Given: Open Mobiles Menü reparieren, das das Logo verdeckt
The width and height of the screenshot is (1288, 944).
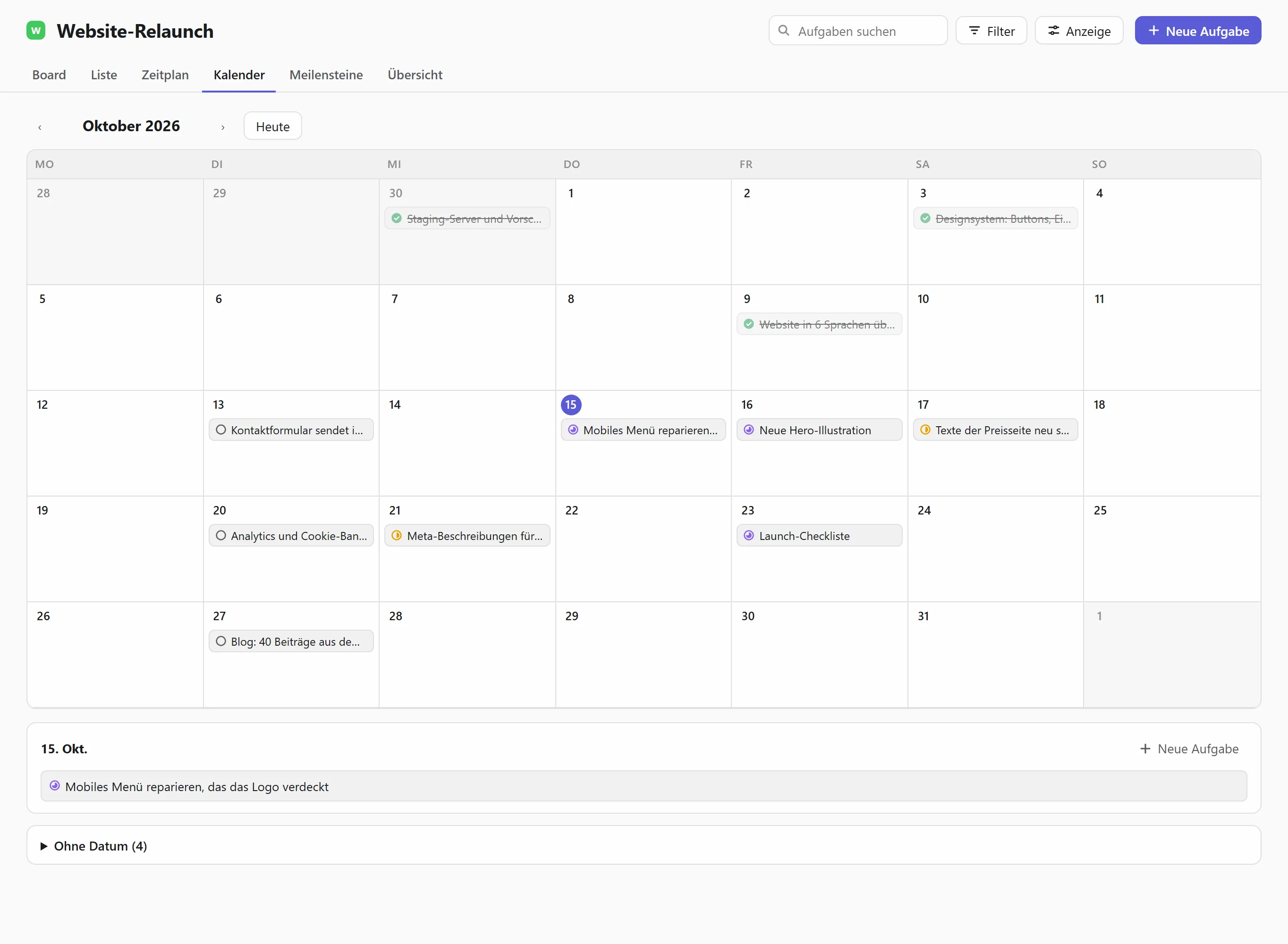Looking at the screenshot, I should [x=644, y=786].
